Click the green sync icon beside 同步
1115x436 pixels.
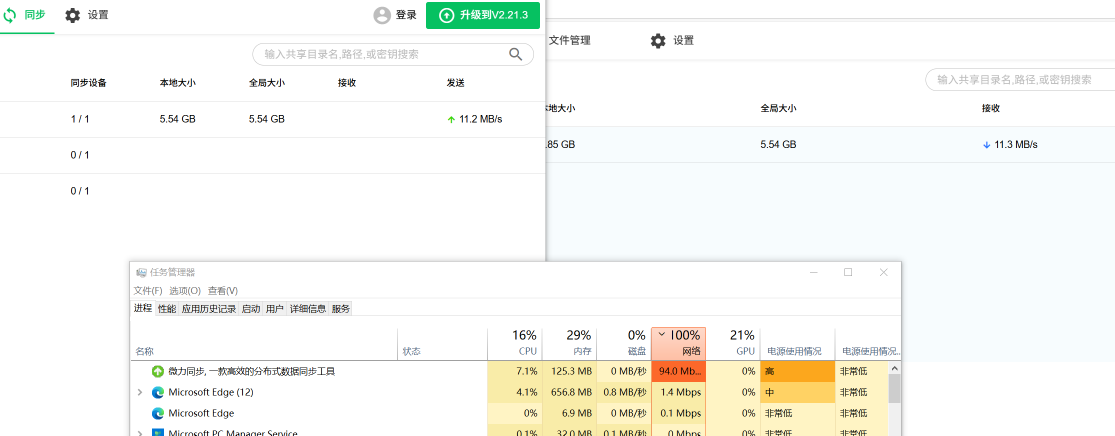point(9,15)
